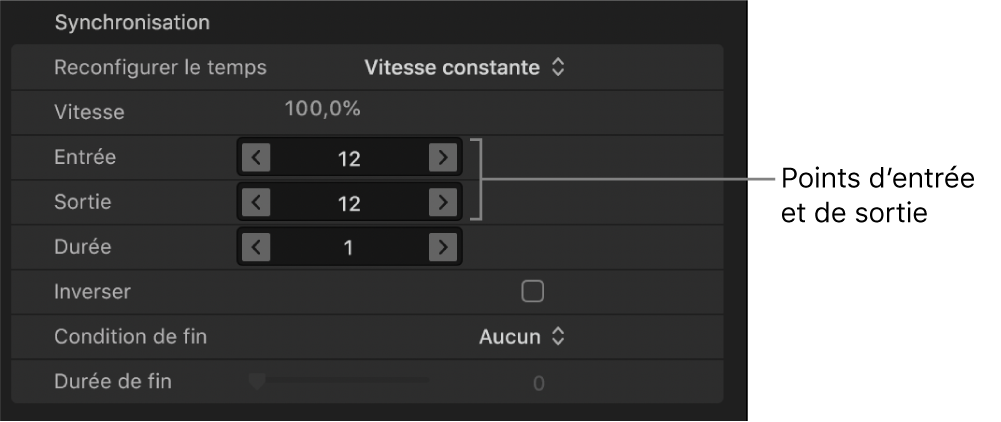
Task: Decrease the Sortie value with left arrow
Action: [257, 202]
